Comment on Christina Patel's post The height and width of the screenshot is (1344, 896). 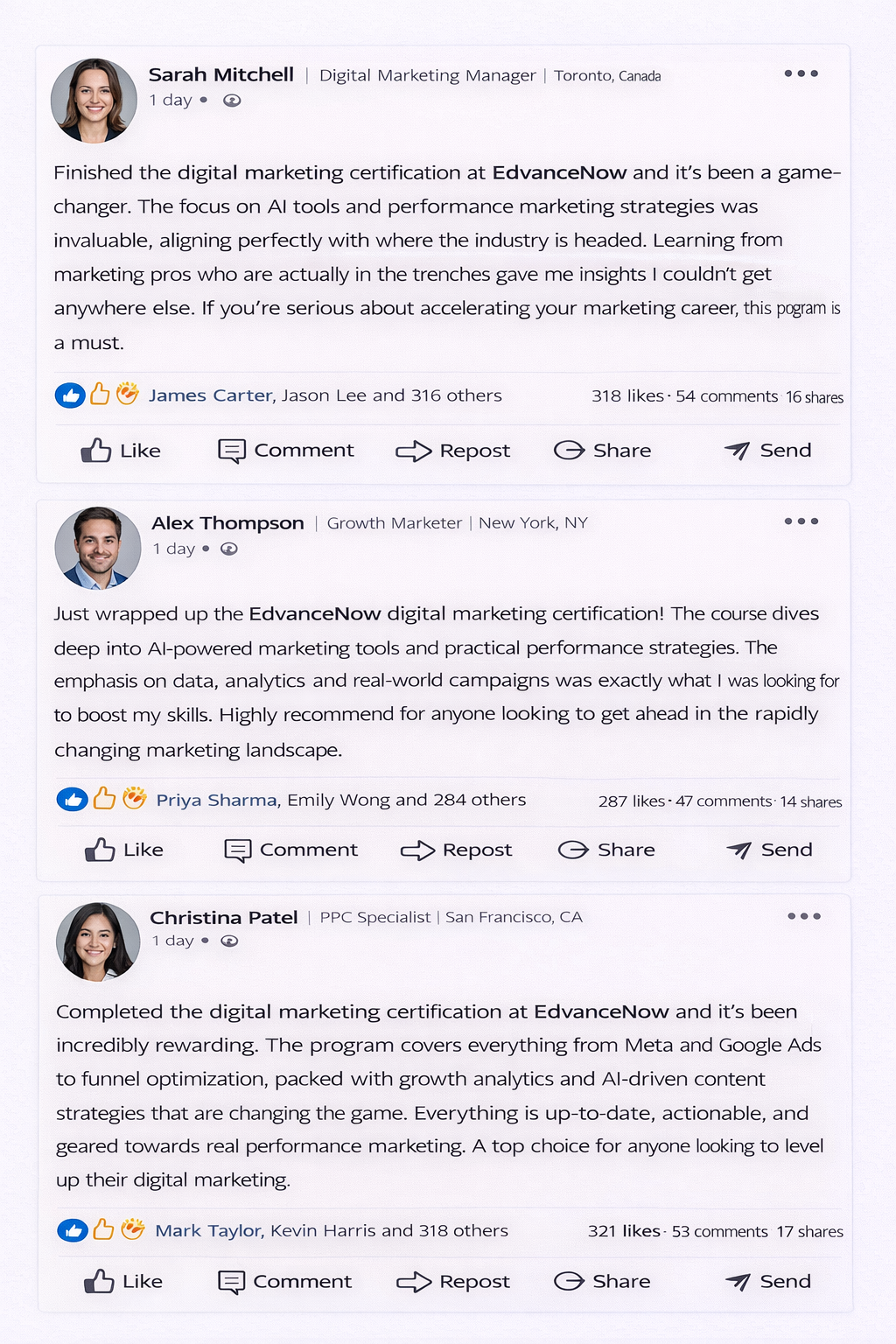coord(284,1282)
